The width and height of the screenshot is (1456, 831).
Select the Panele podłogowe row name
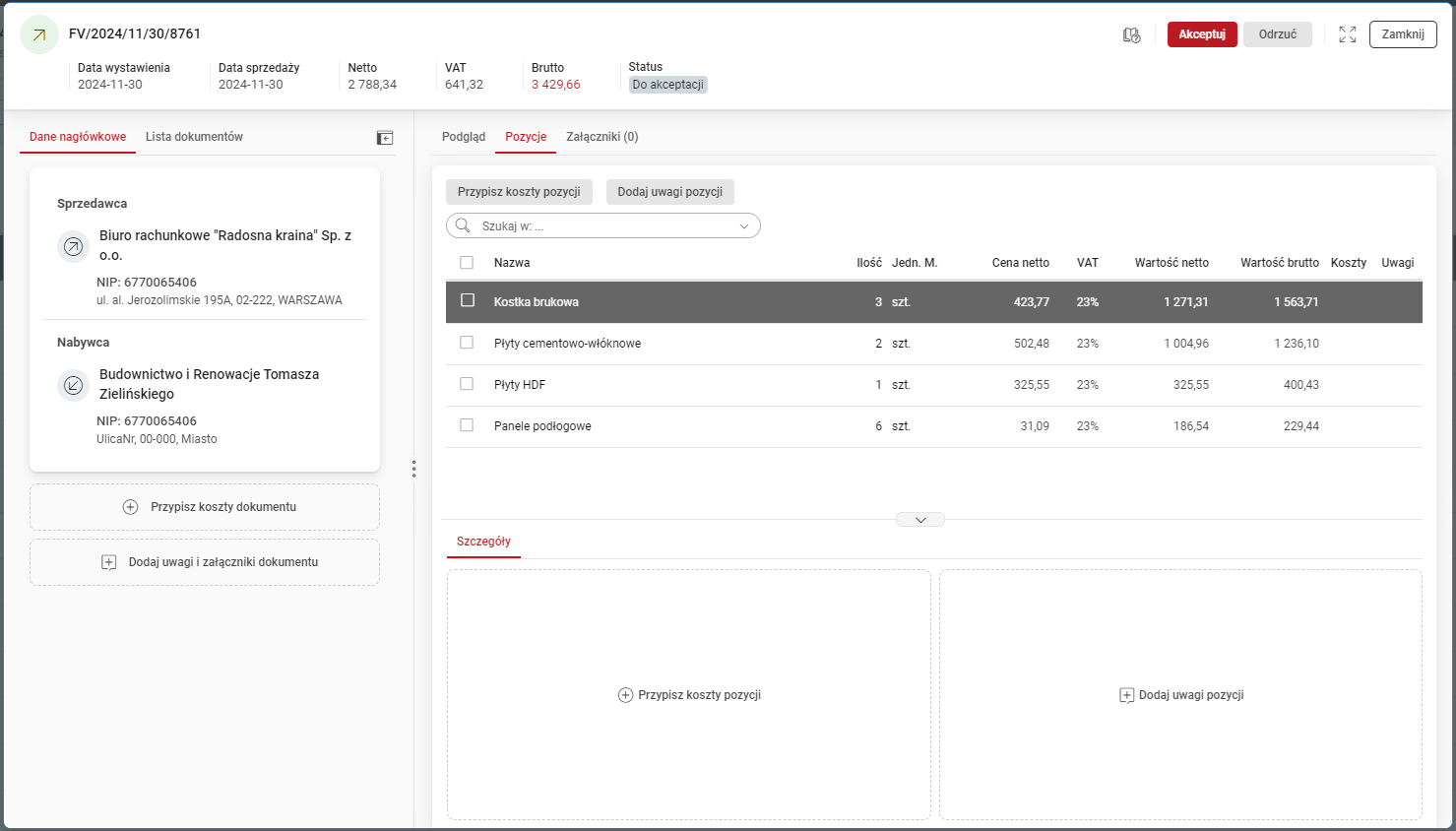(x=542, y=426)
